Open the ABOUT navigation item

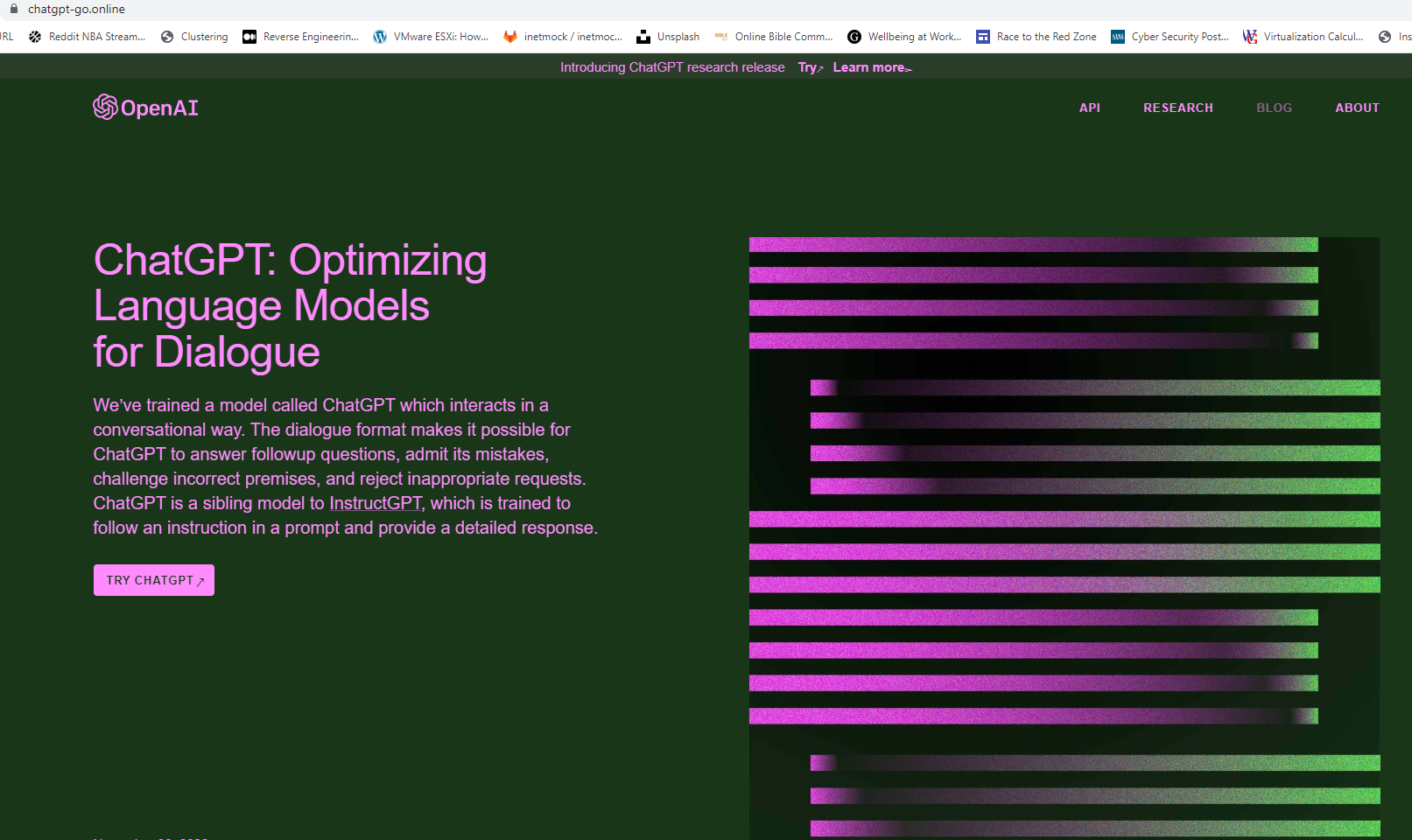coord(1357,108)
